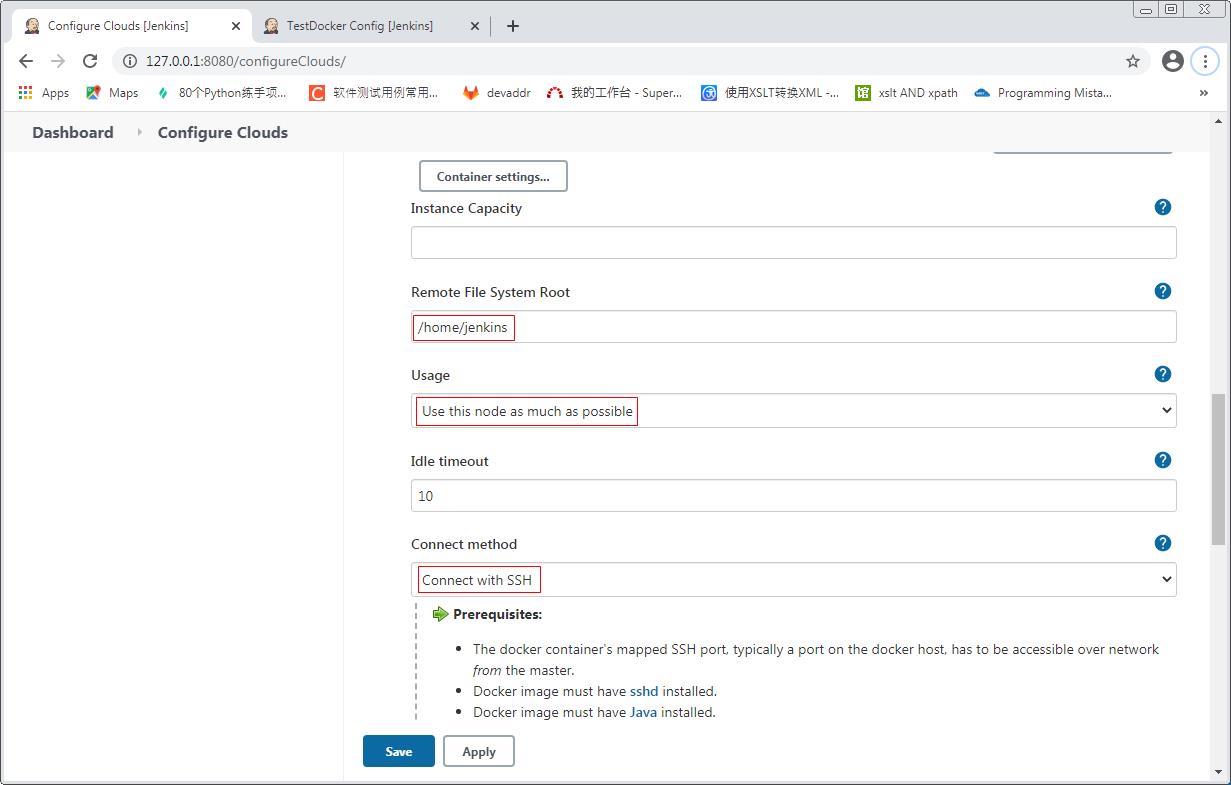Viewport: 1231px width, 785px height.
Task: Show help for Idle timeout
Action: pyautogui.click(x=1162, y=460)
